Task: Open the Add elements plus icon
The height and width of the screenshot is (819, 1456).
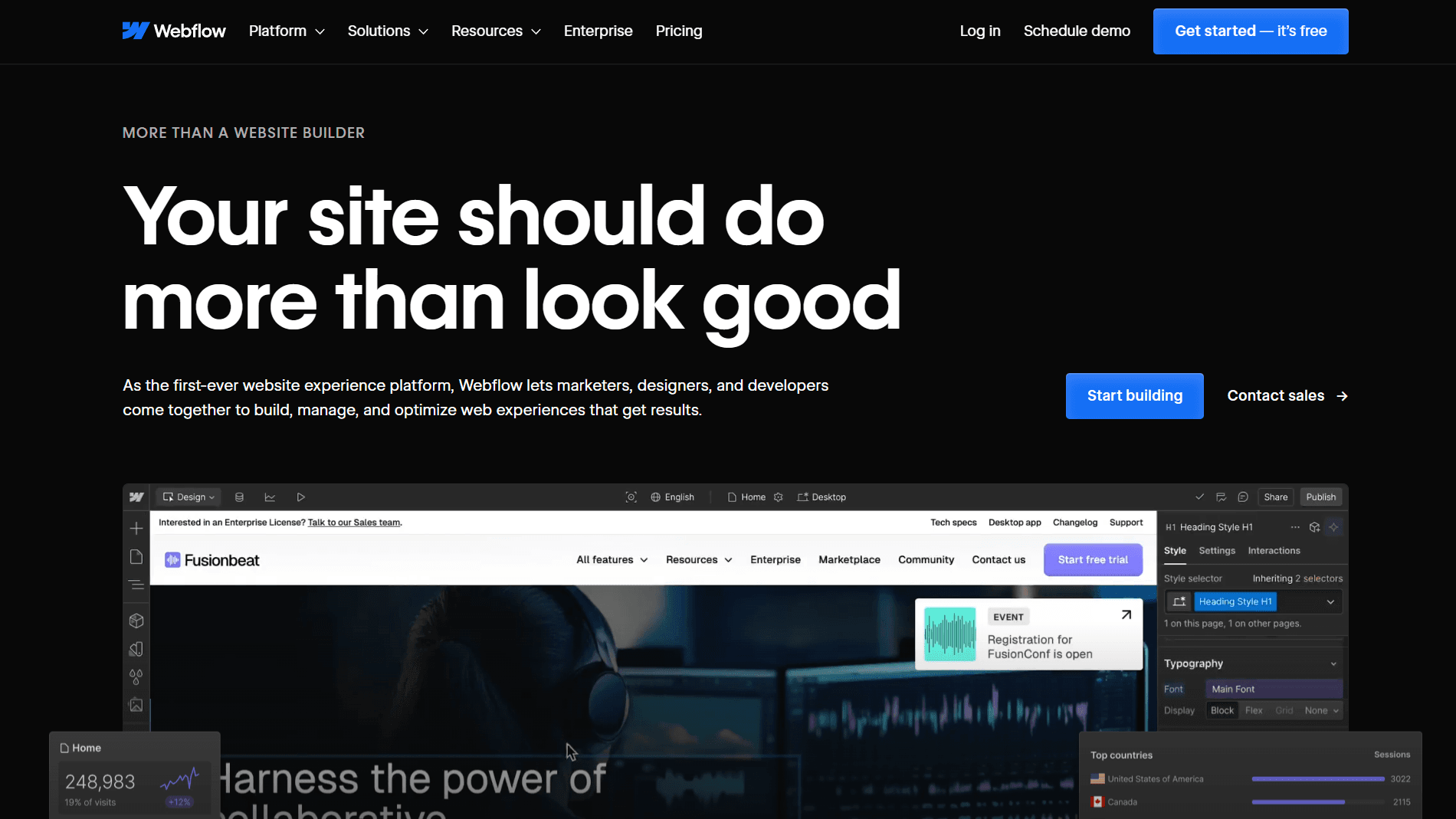Action: pyautogui.click(x=136, y=529)
